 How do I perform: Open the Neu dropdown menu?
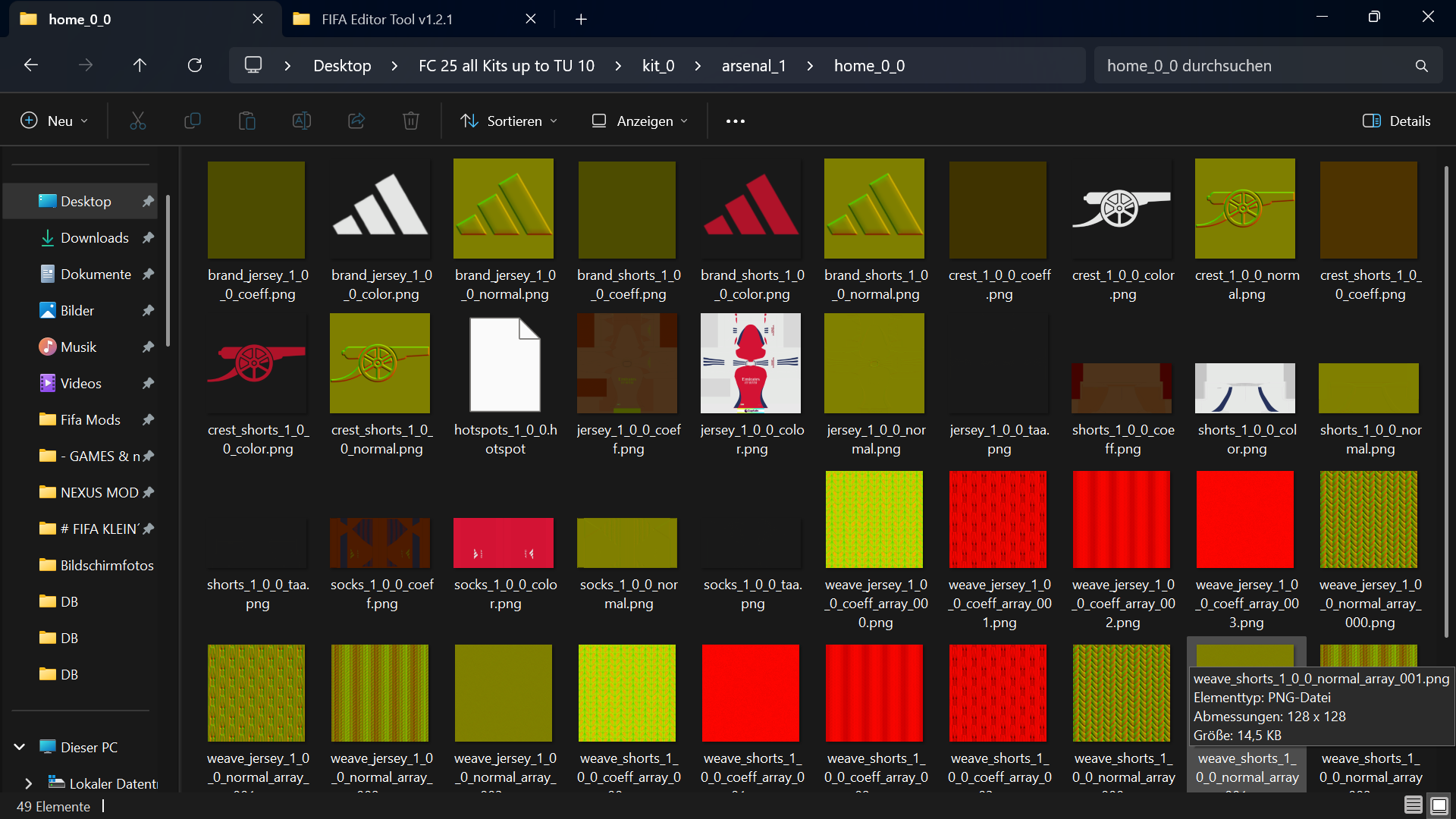pos(55,121)
